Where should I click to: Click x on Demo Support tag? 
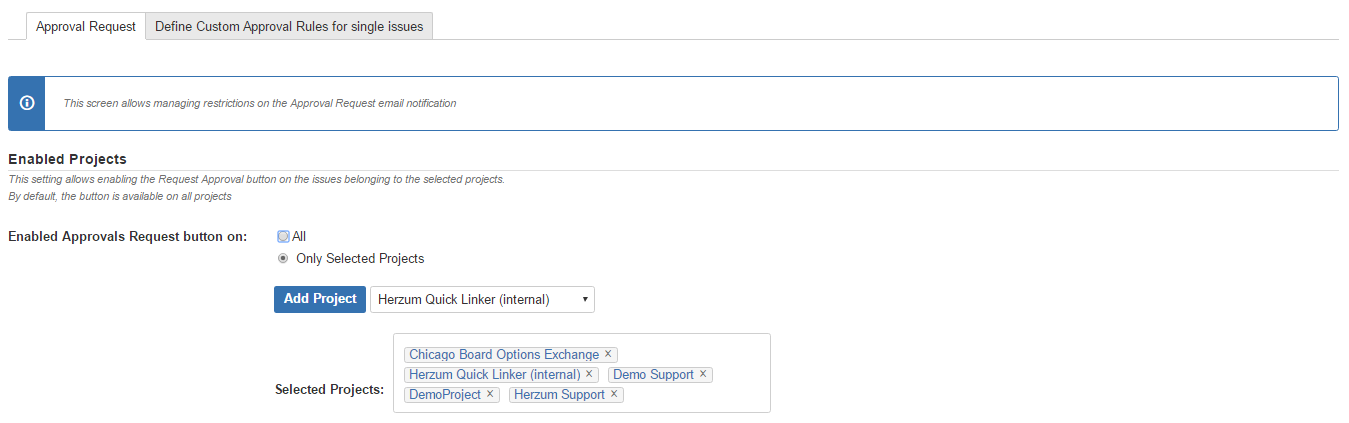coord(703,374)
